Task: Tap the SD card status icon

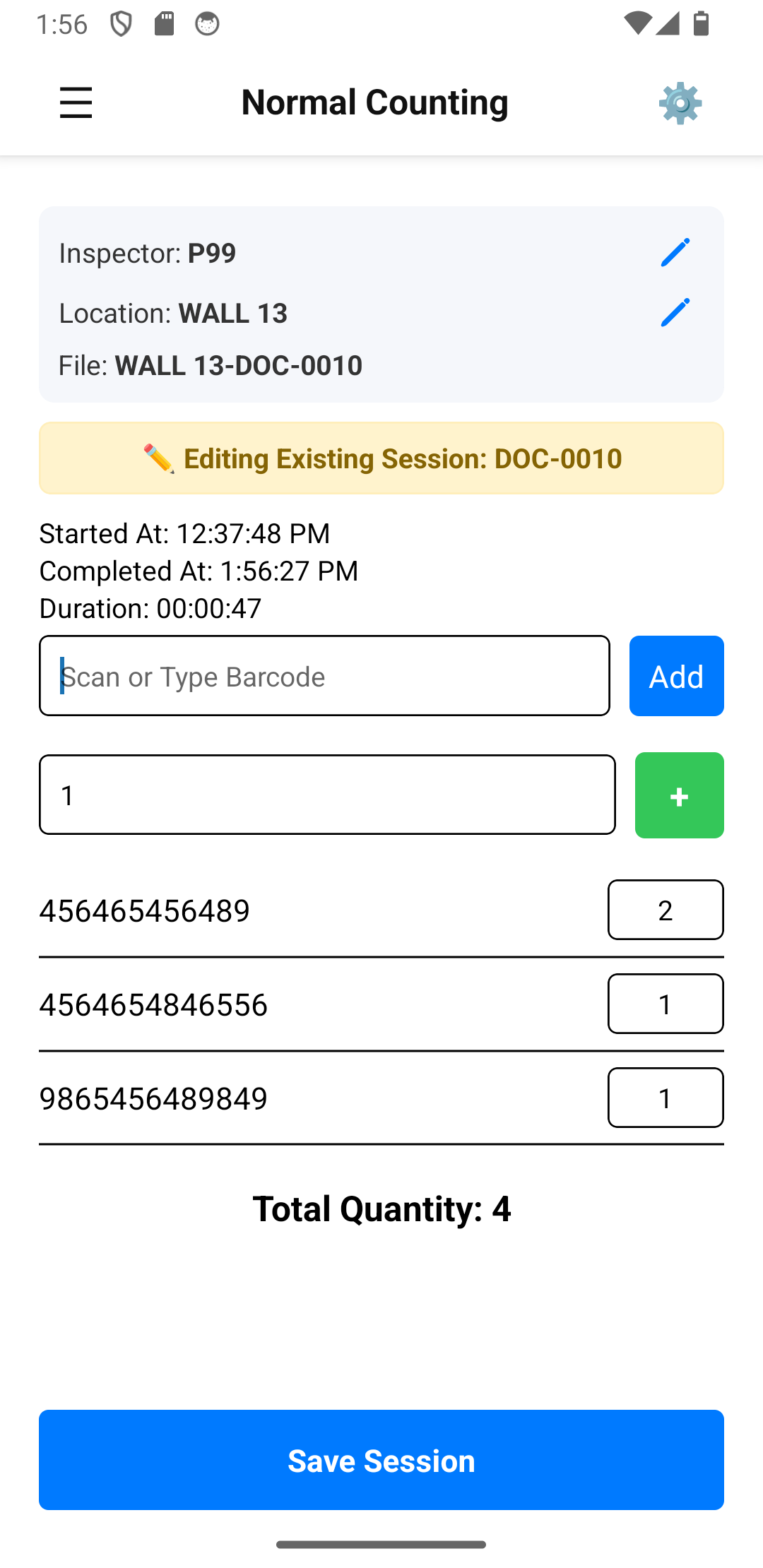Action: click(165, 24)
